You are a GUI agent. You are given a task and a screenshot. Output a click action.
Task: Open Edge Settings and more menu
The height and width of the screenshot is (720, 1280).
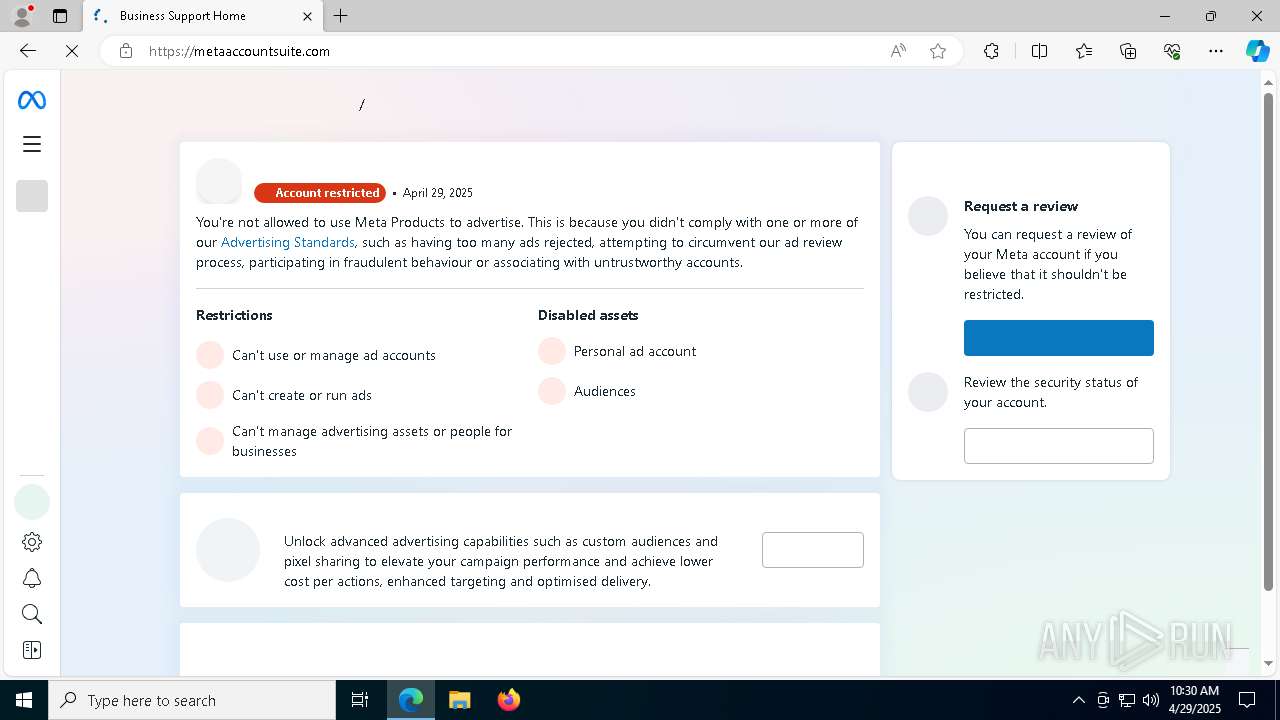tap(1216, 51)
